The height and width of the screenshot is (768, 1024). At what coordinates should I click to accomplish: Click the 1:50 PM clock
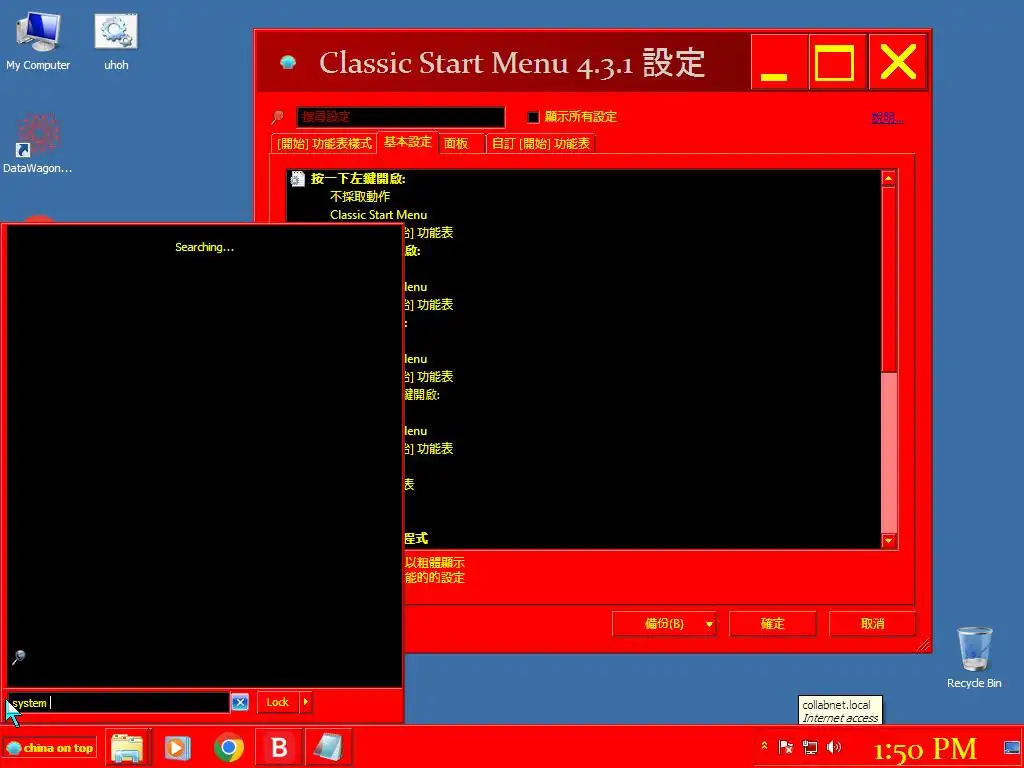pos(925,748)
